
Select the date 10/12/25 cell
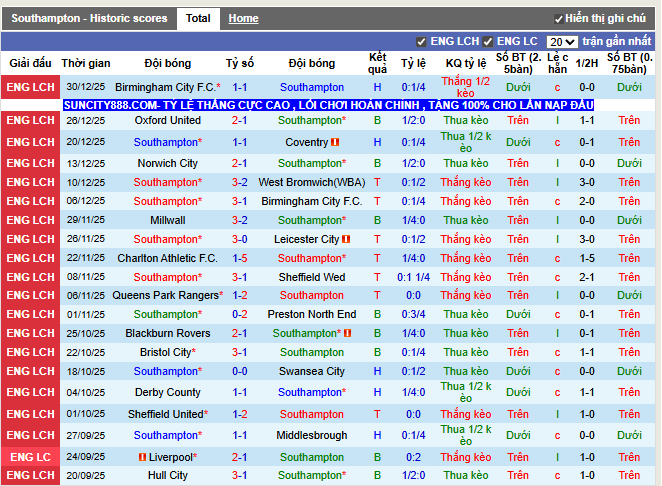[86, 182]
